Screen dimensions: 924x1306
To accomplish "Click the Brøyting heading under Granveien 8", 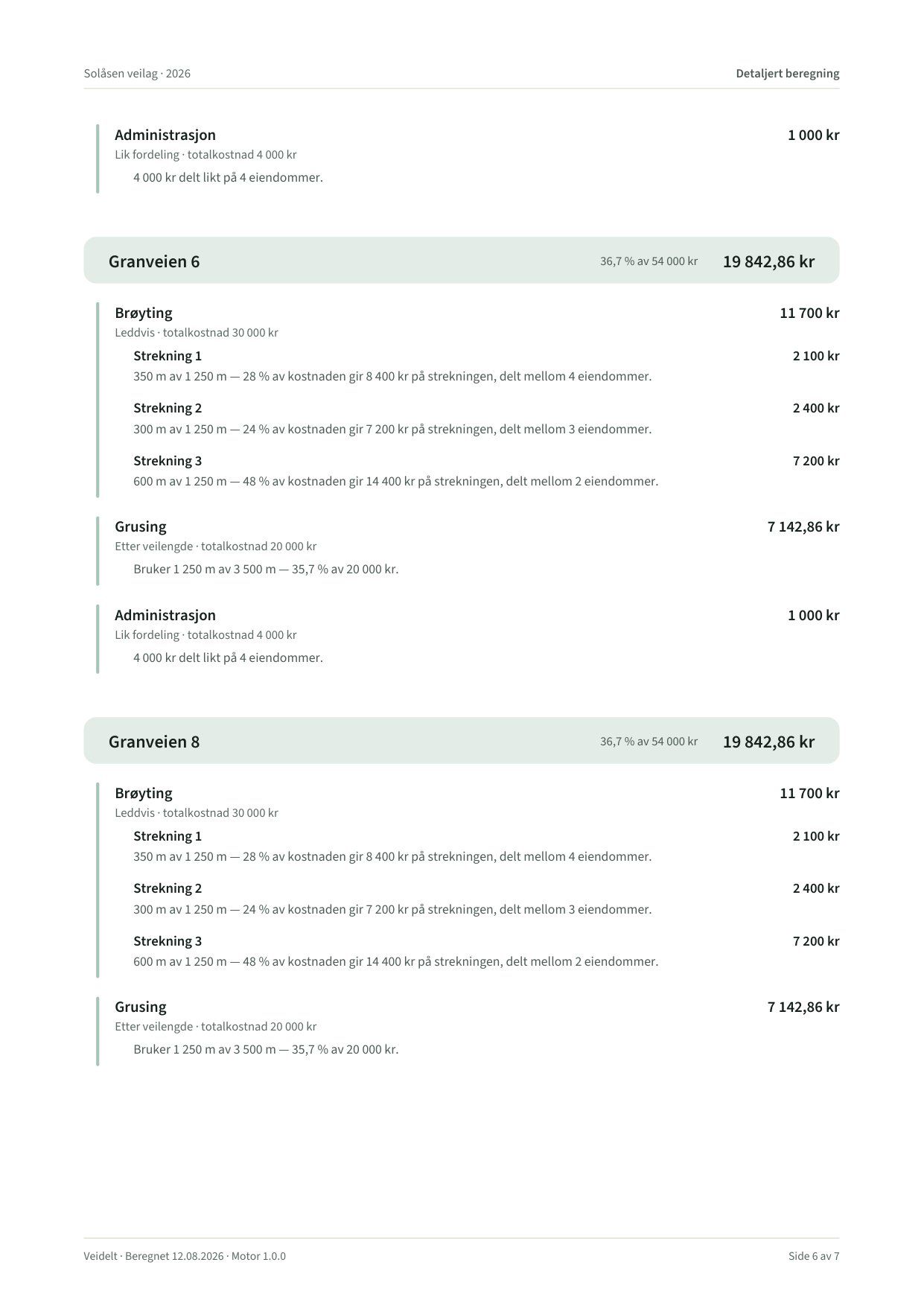I will pos(144,793).
